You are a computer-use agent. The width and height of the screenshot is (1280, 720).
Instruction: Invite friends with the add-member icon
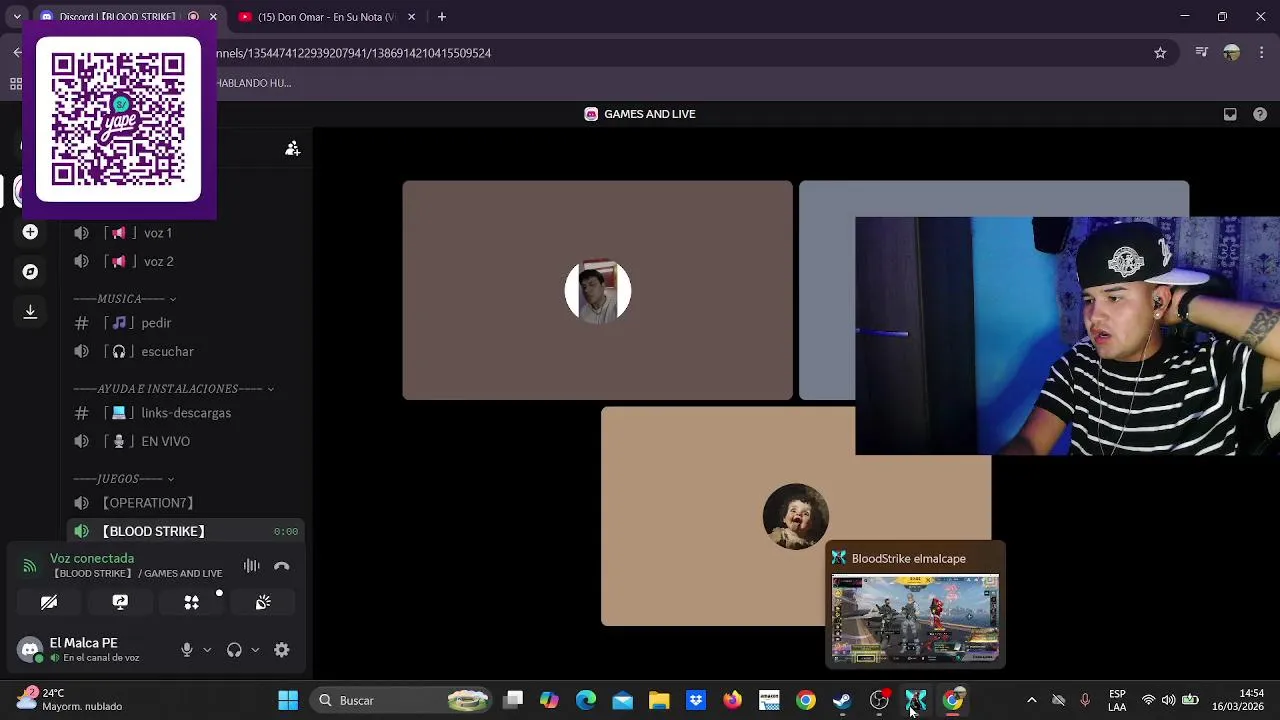click(293, 148)
